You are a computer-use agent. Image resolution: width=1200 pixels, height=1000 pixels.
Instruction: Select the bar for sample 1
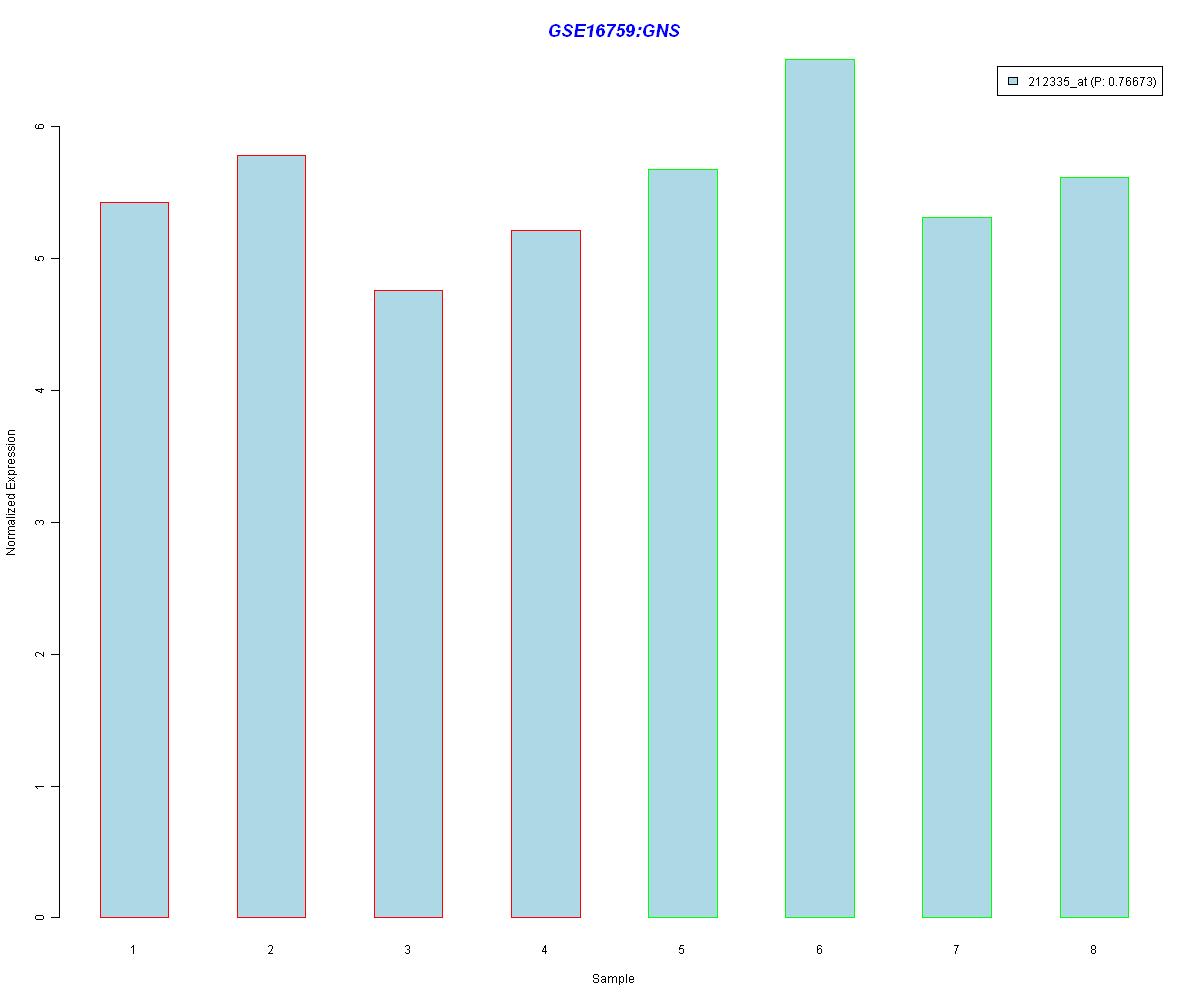(x=134, y=560)
